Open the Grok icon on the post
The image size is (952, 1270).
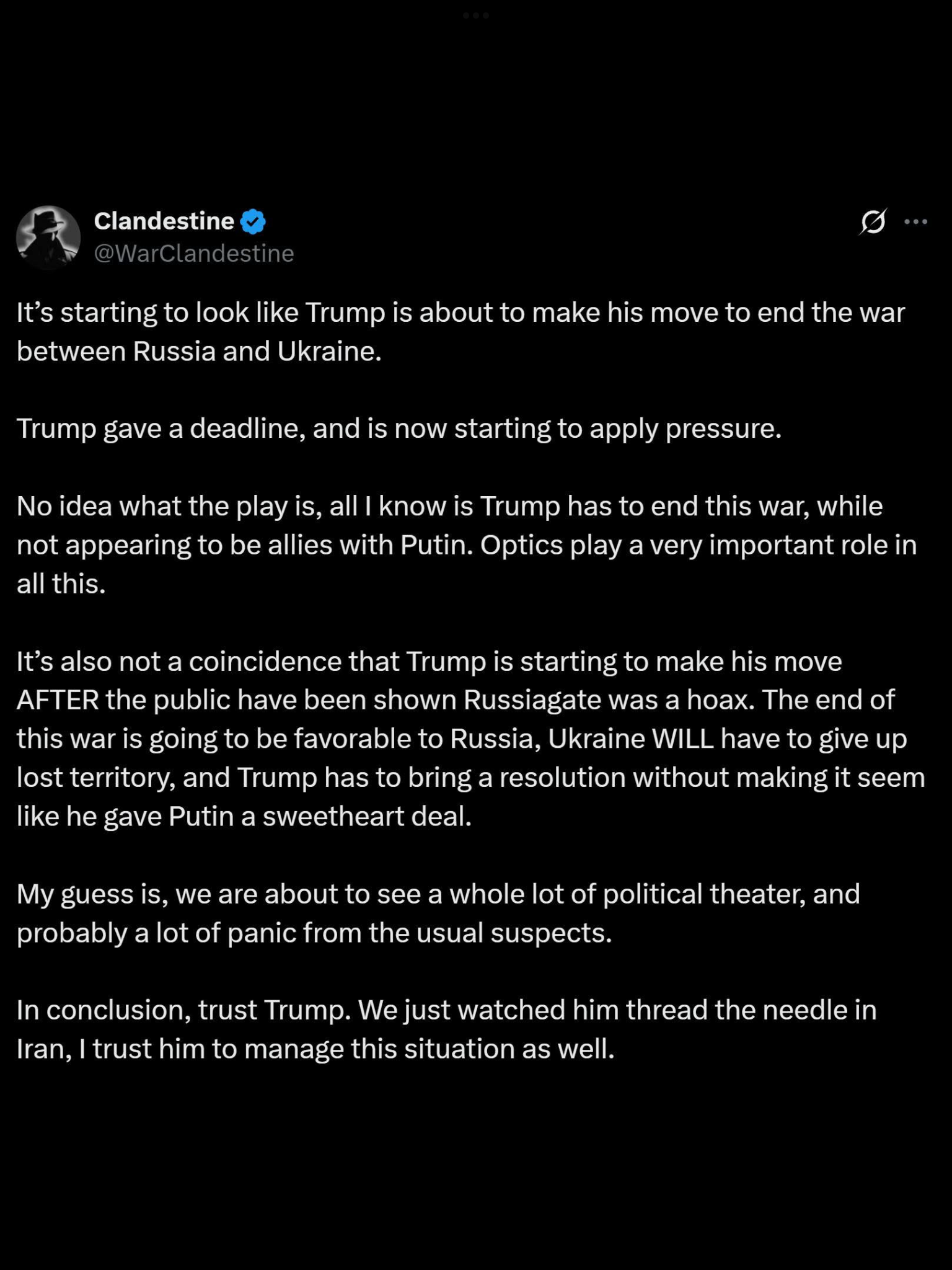pos(873,221)
